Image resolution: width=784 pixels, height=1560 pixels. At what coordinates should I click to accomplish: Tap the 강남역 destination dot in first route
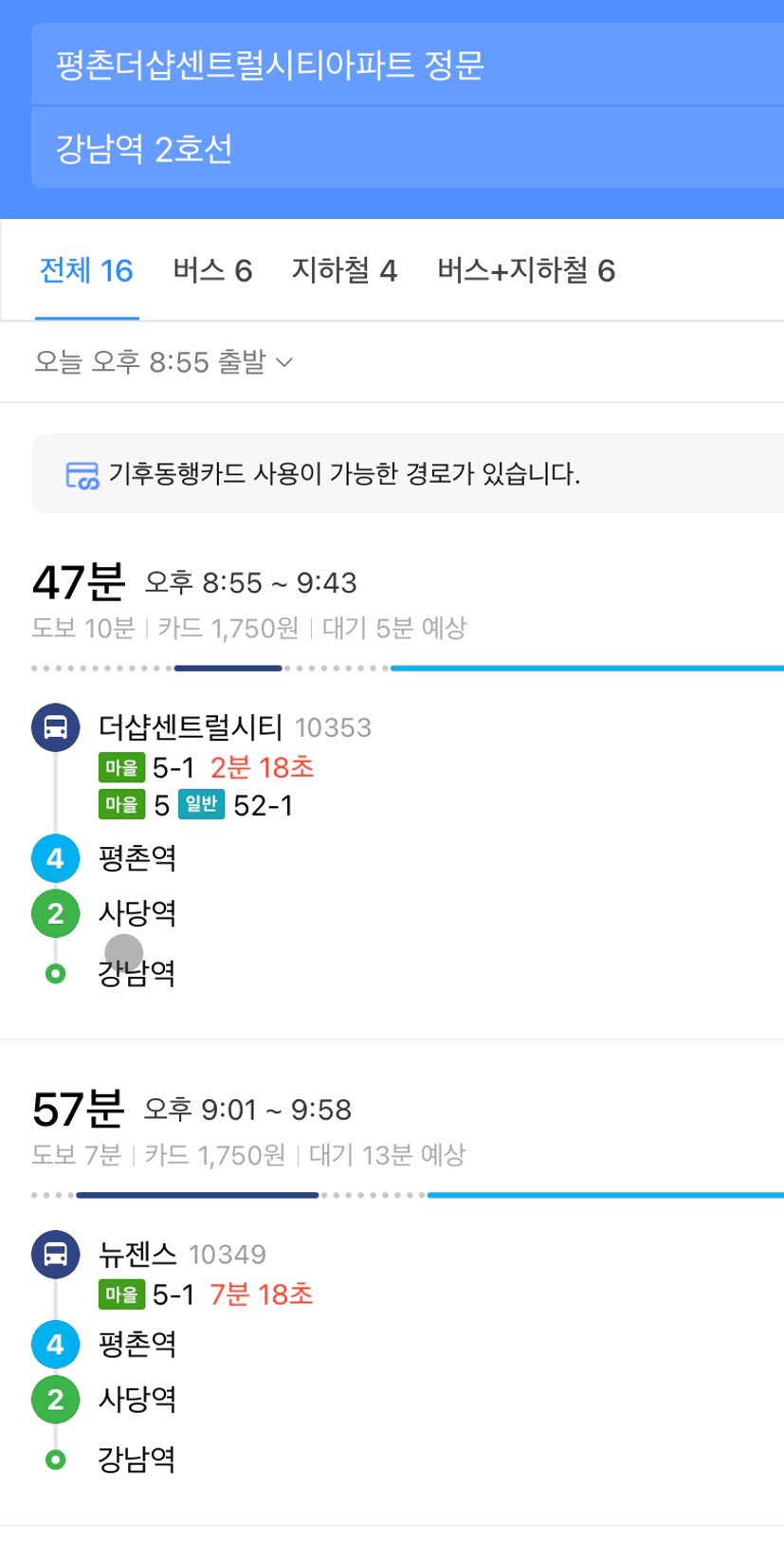(56, 973)
